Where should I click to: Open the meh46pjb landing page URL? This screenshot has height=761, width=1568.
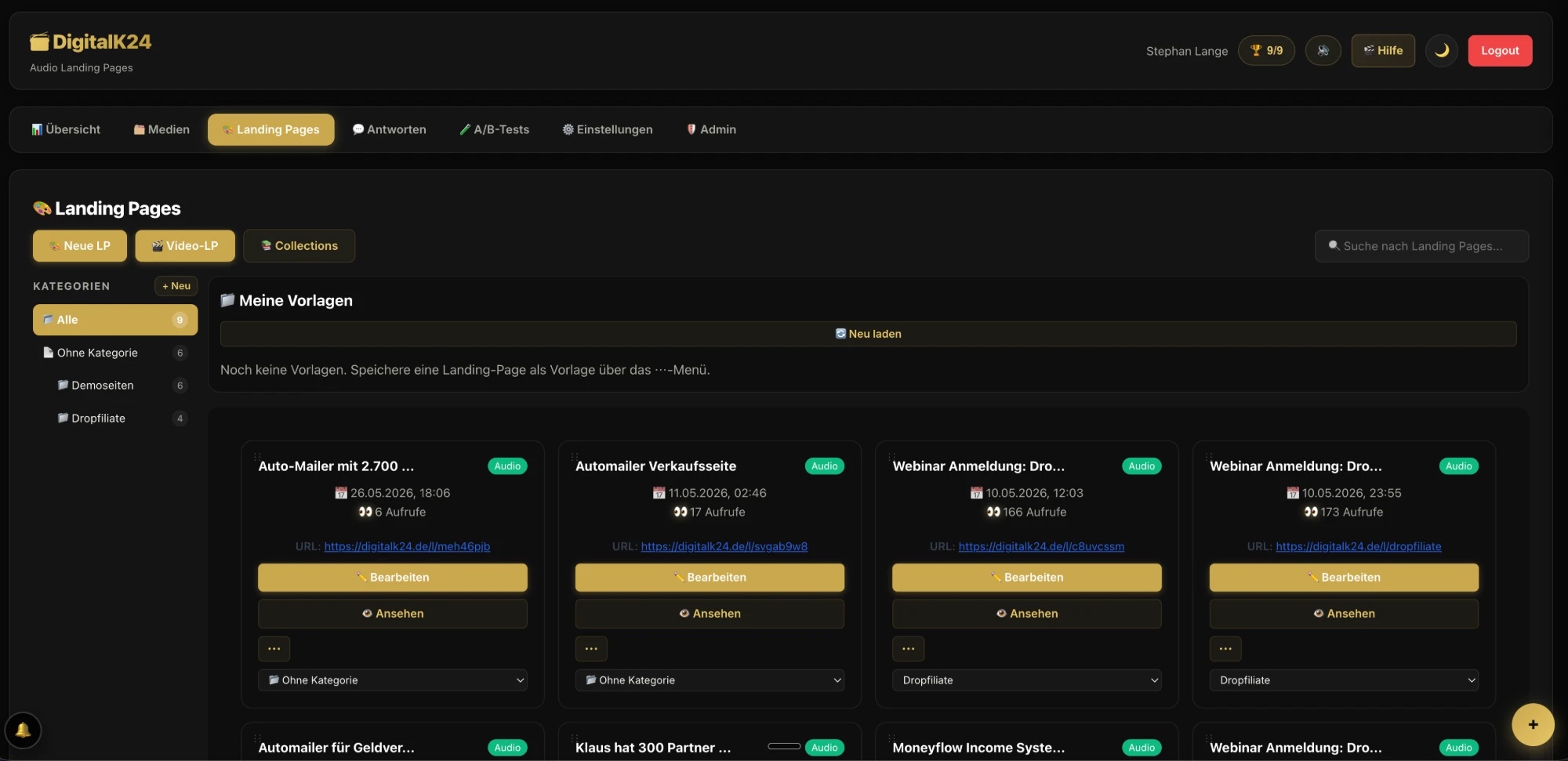click(x=407, y=546)
